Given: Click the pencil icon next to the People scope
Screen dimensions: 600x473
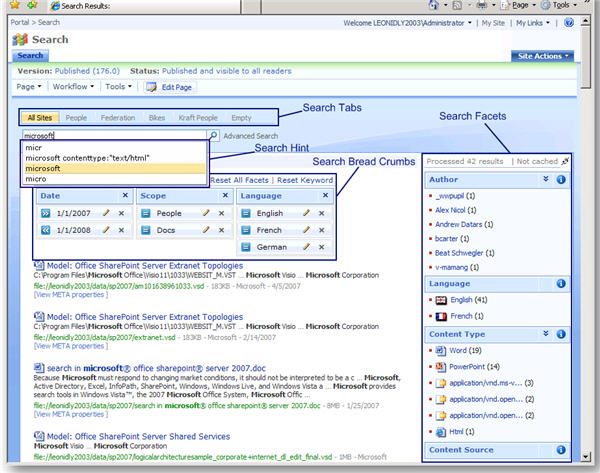Looking at the screenshot, I should [205, 214].
